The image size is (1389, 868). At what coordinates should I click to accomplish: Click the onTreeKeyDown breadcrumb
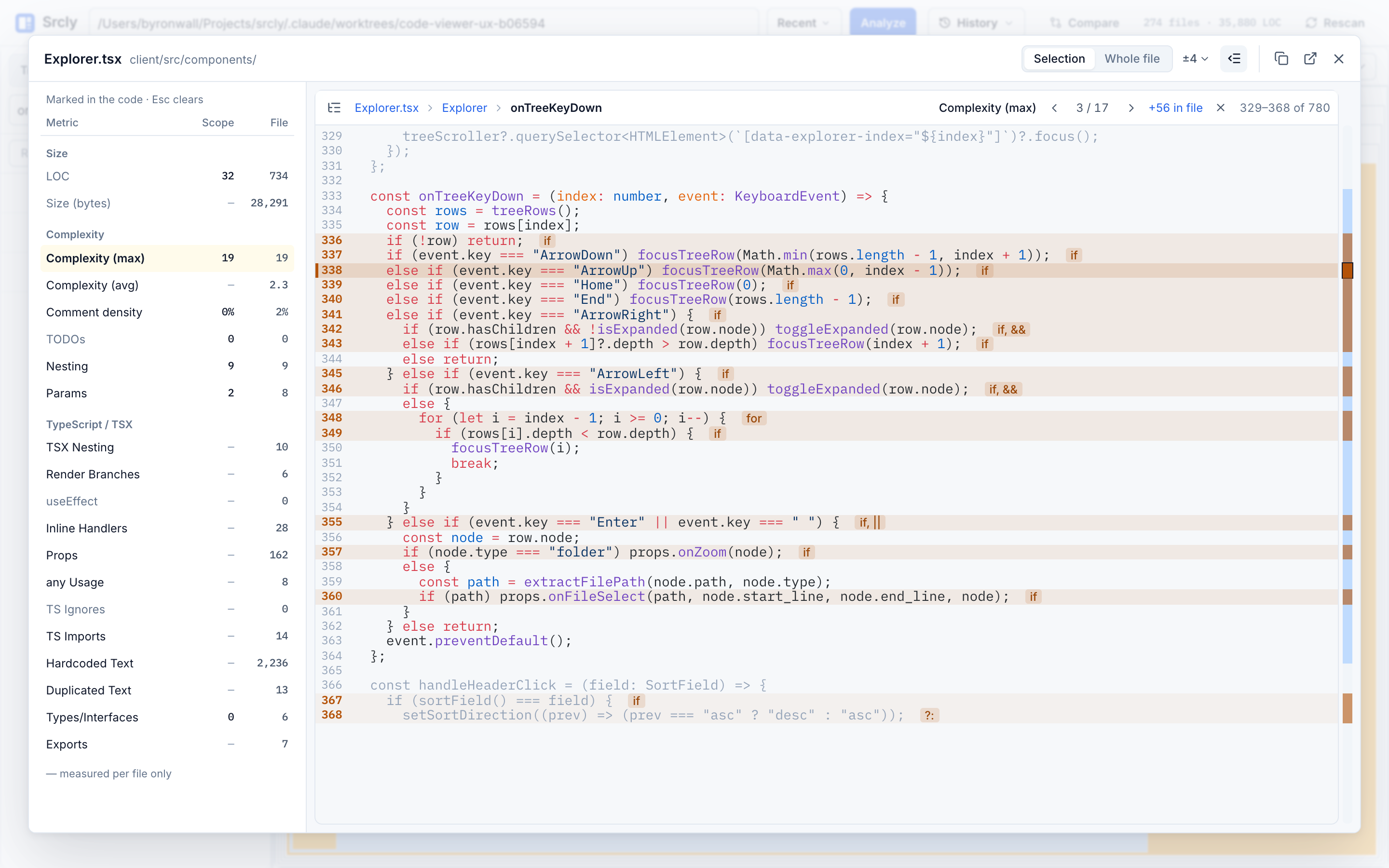click(x=556, y=108)
